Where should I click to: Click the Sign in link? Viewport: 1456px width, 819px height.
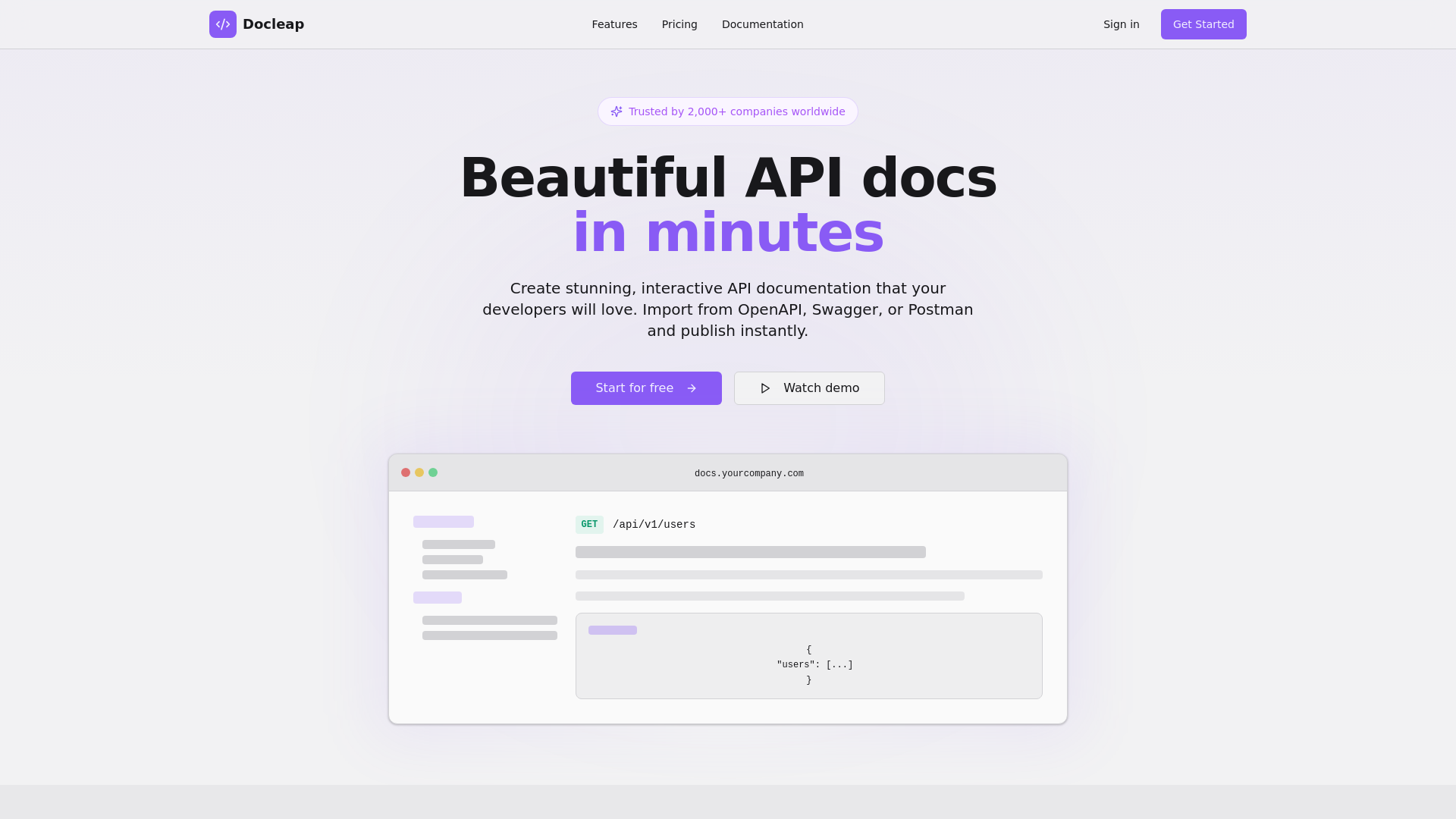pos(1122,24)
